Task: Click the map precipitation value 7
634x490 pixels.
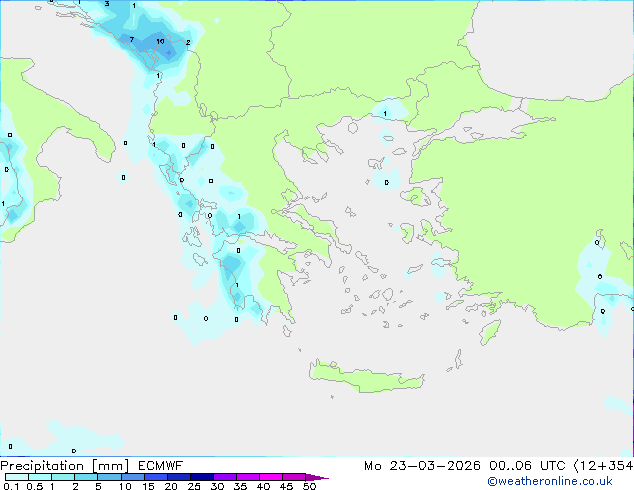Action: click(x=132, y=40)
